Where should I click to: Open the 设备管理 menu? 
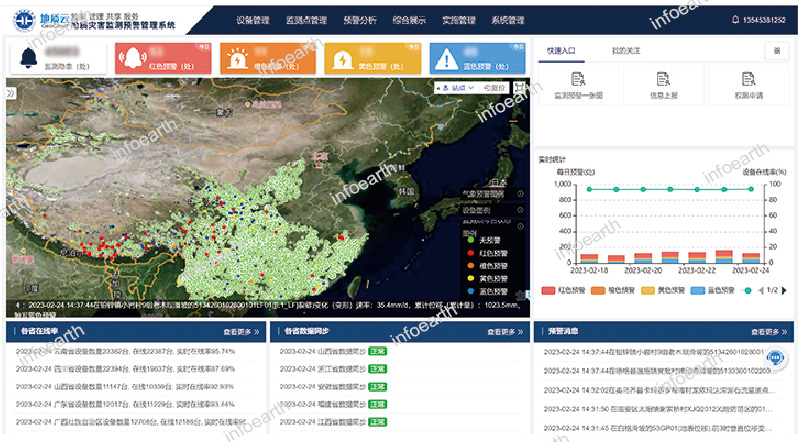pos(252,20)
